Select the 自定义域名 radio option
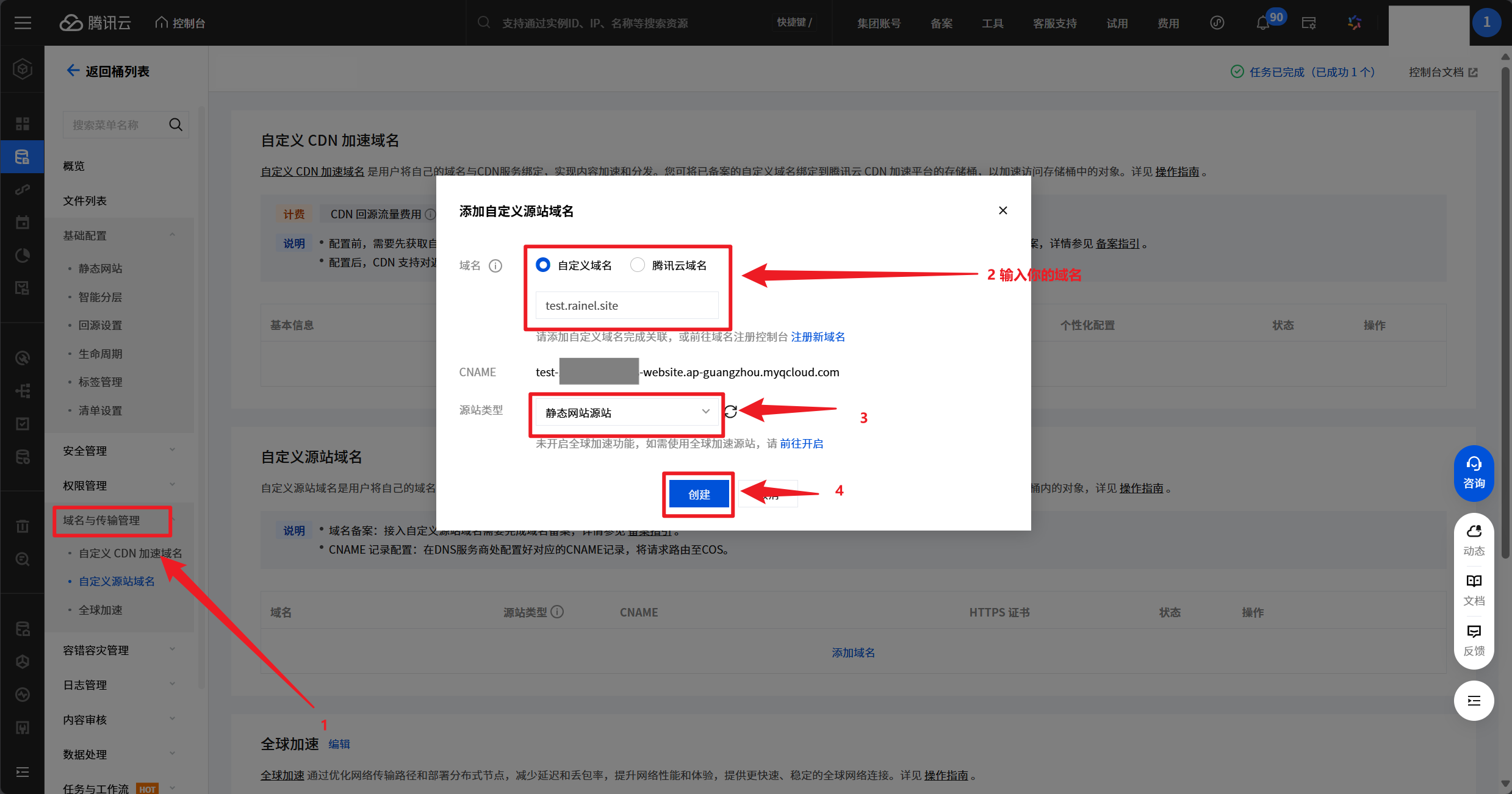The width and height of the screenshot is (1512, 794). (x=542, y=265)
